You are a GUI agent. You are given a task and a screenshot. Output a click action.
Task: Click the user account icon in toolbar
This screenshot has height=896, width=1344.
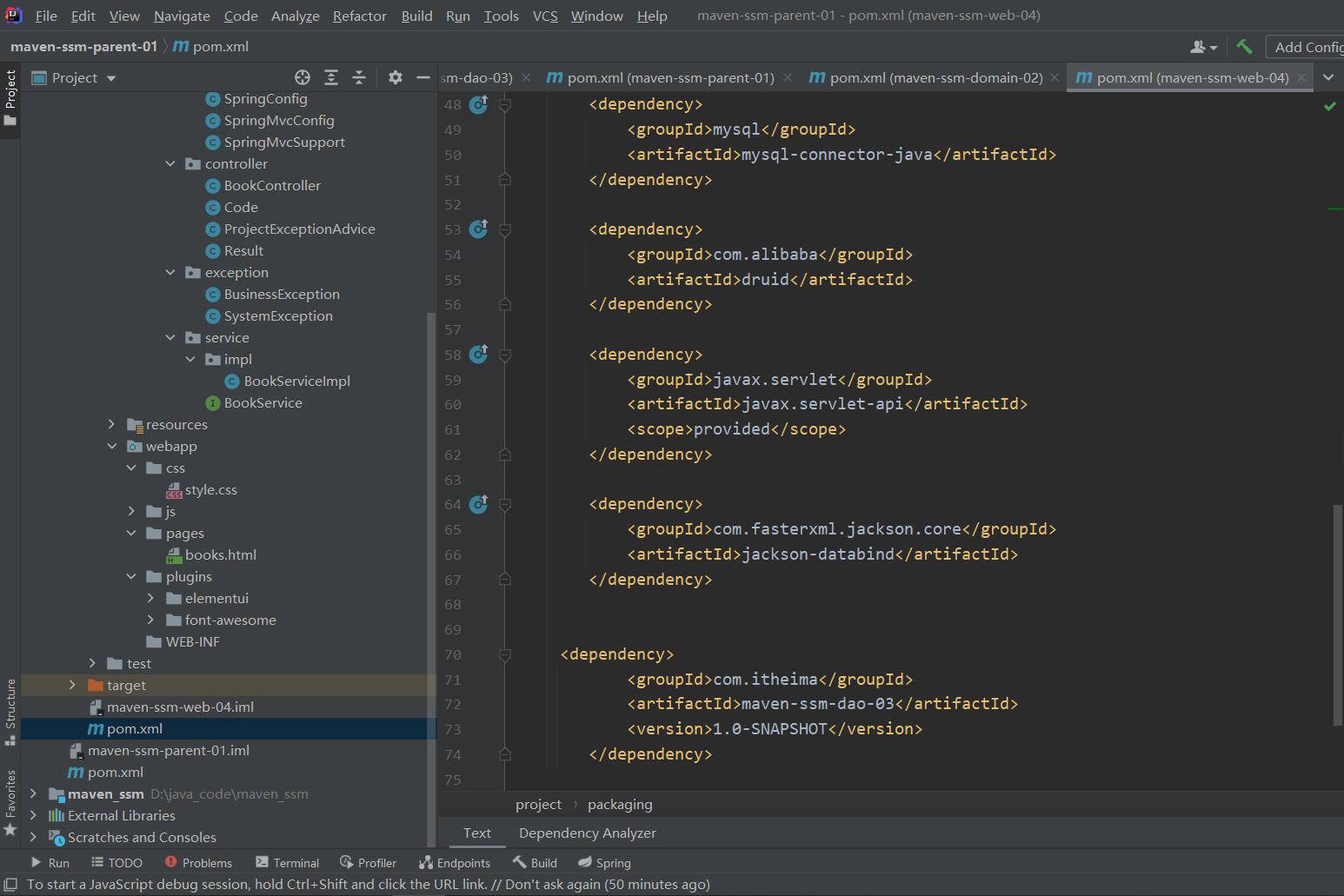1203,47
